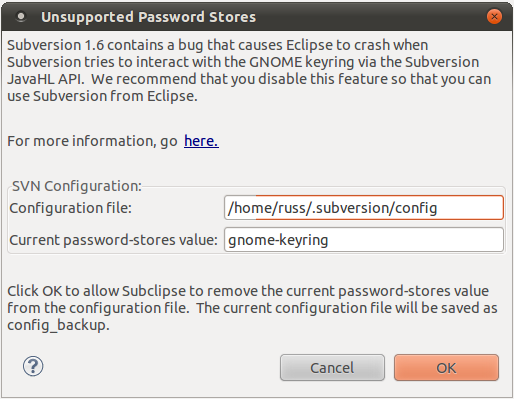Focus the Current password-stores value field

tap(364, 239)
